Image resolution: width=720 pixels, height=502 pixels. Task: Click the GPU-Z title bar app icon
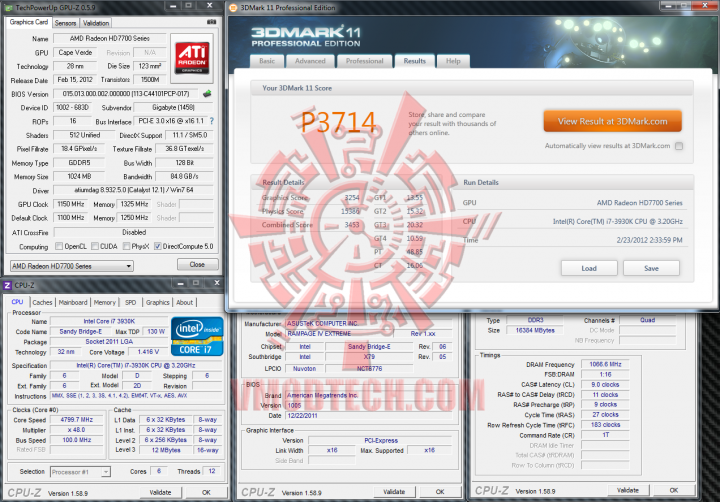8,8
